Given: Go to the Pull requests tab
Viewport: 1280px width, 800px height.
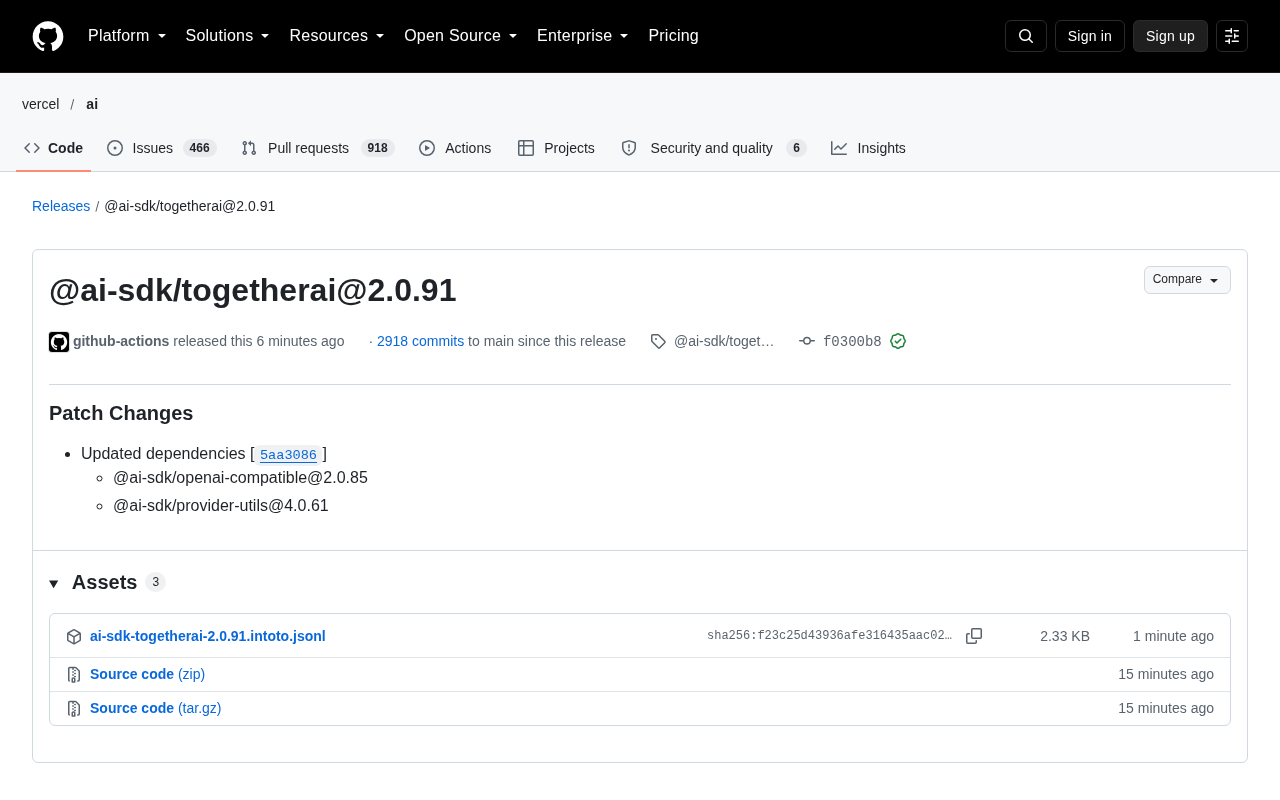Looking at the screenshot, I should click(318, 148).
